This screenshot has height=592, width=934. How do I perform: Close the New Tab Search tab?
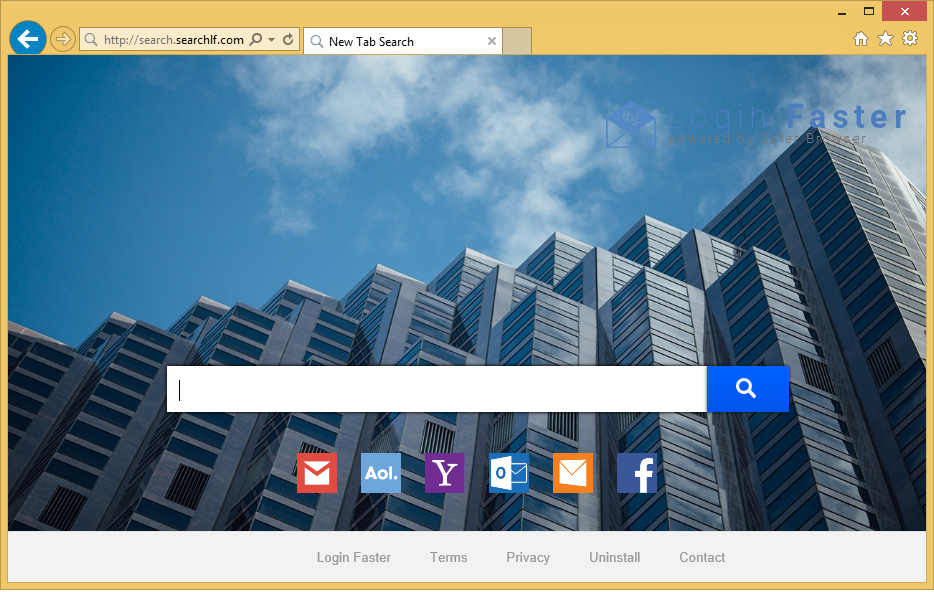(491, 42)
